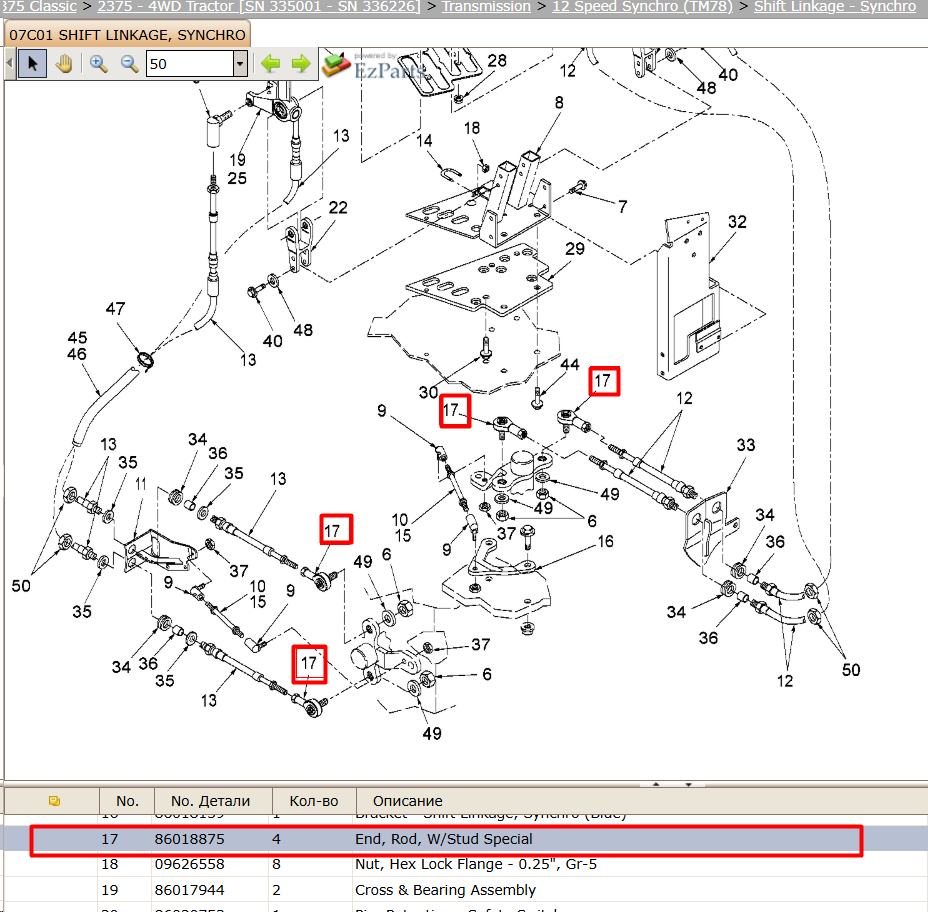Click callout 45 on the diagram
928x912 pixels.
tap(78, 338)
